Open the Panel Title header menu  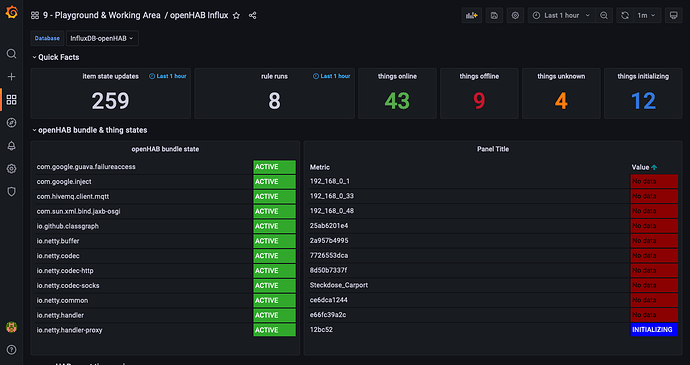click(493, 149)
